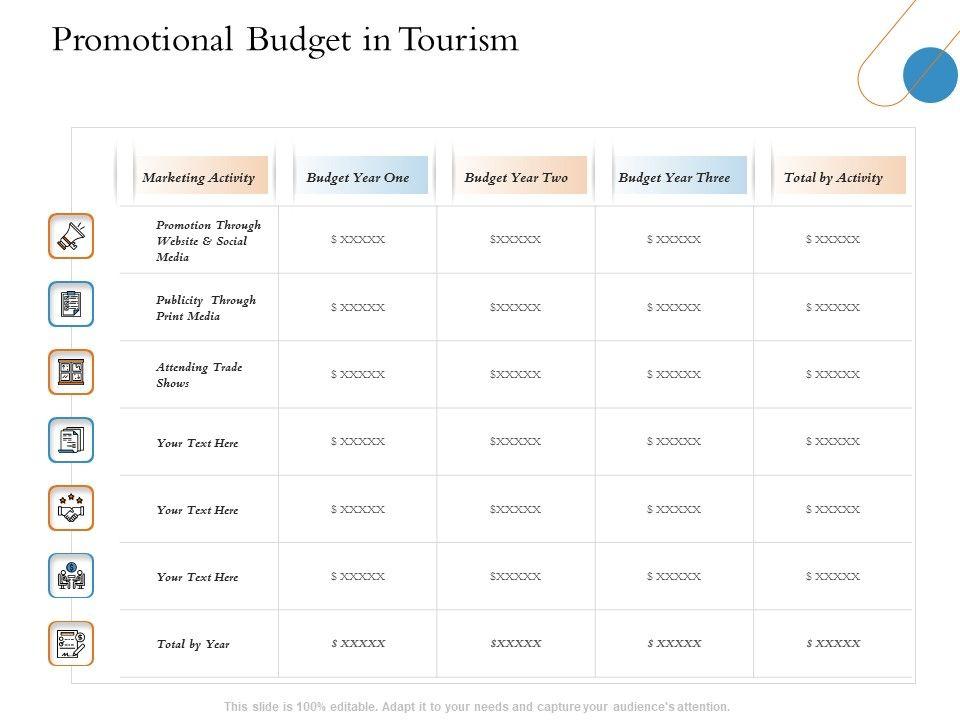Screen dimensions: 960x720
Task: Select the stacked documents icon
Action: 71,440
